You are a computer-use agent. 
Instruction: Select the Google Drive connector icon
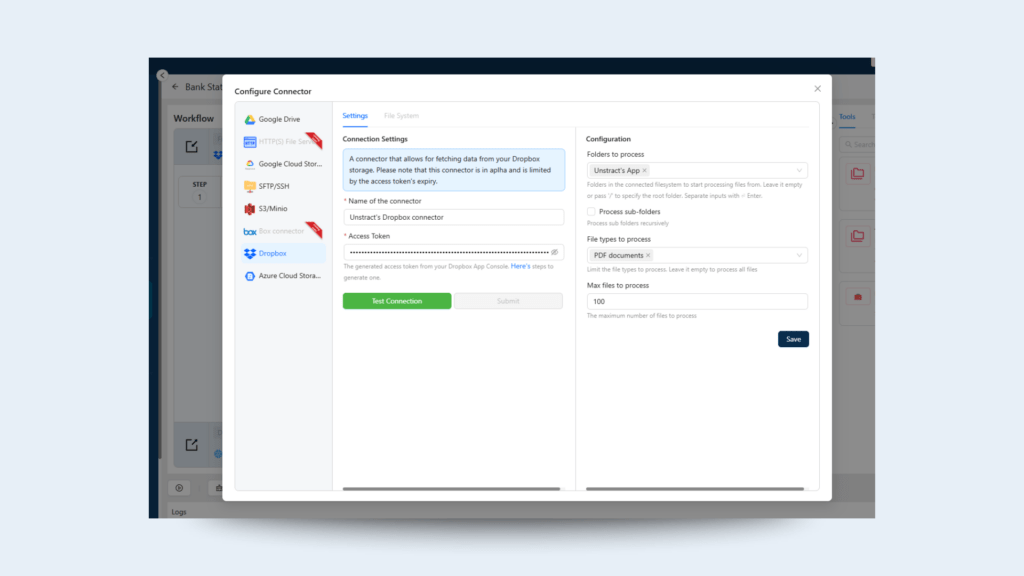pyautogui.click(x=250, y=119)
